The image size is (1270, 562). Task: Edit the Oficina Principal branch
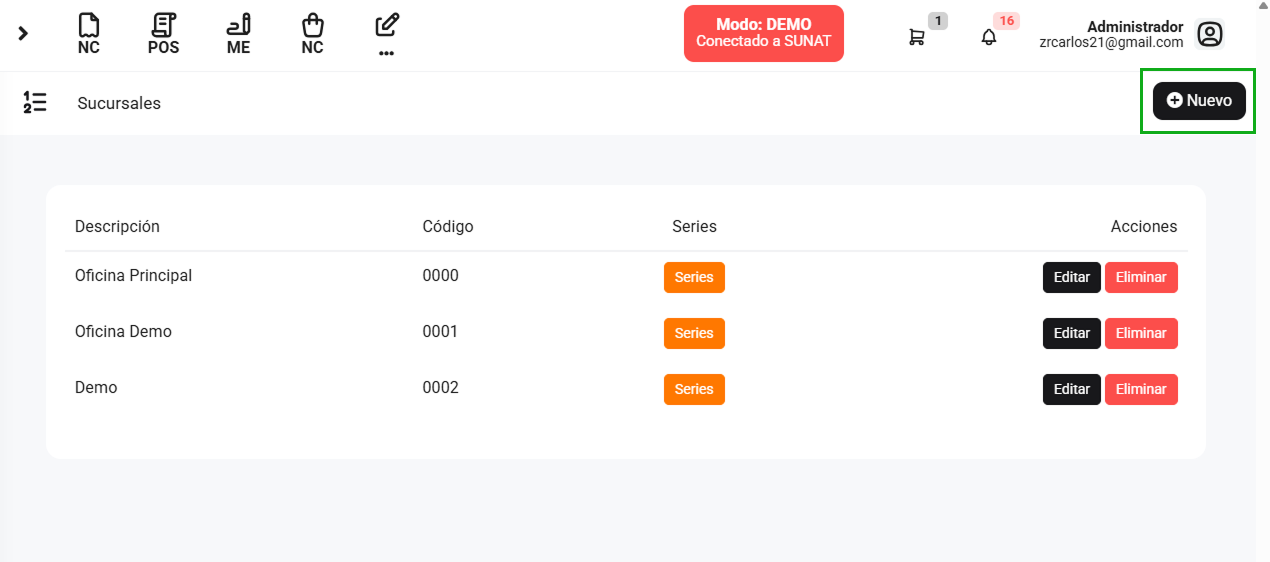point(1072,277)
